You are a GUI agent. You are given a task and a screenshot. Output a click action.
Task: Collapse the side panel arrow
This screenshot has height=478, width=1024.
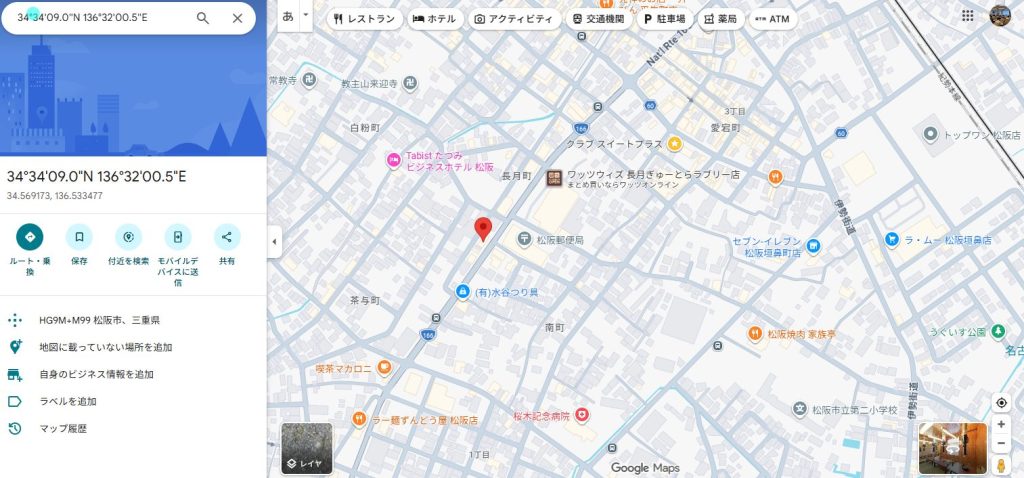(275, 241)
